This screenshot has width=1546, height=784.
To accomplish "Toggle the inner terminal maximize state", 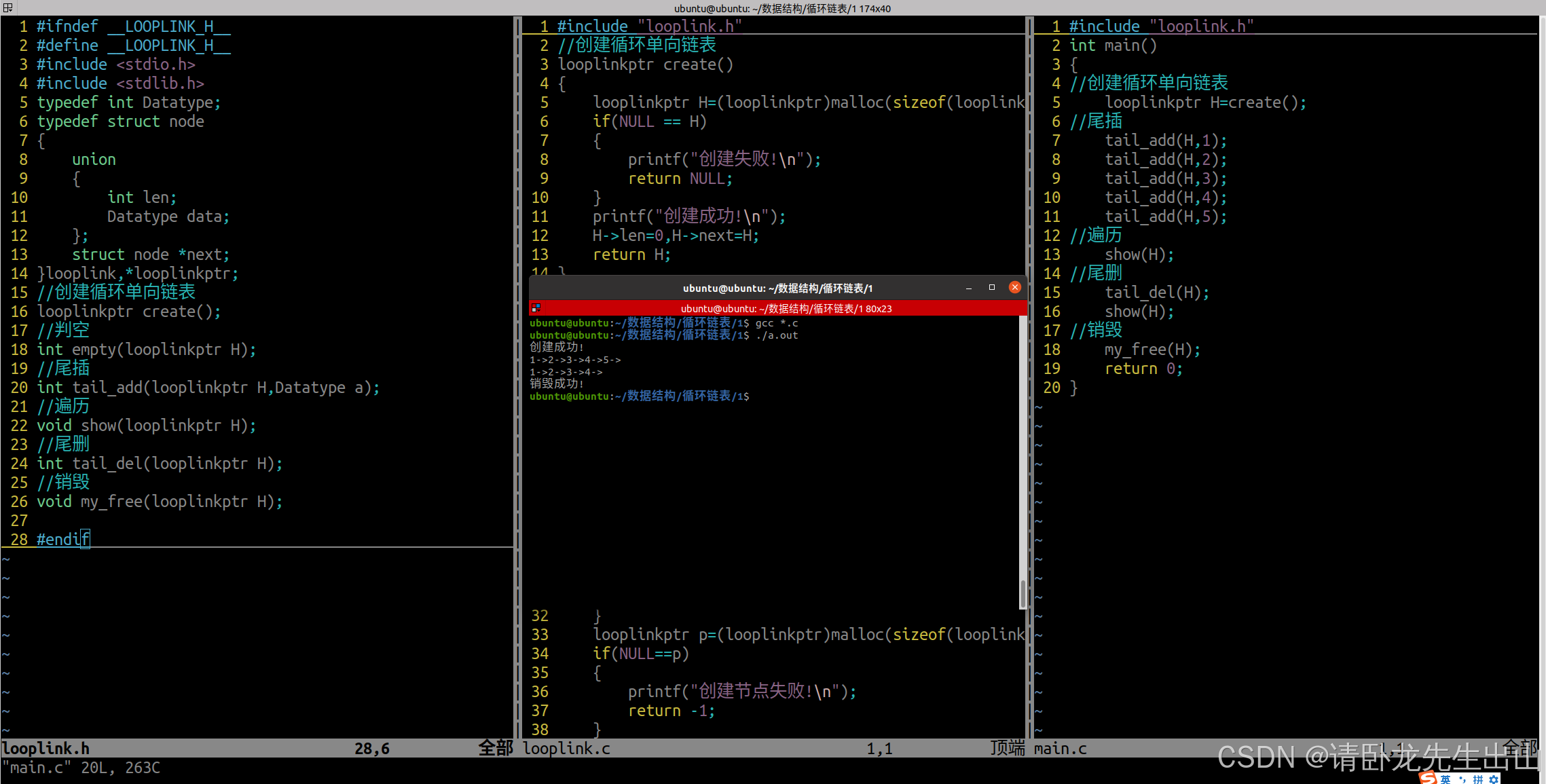I will tap(992, 288).
